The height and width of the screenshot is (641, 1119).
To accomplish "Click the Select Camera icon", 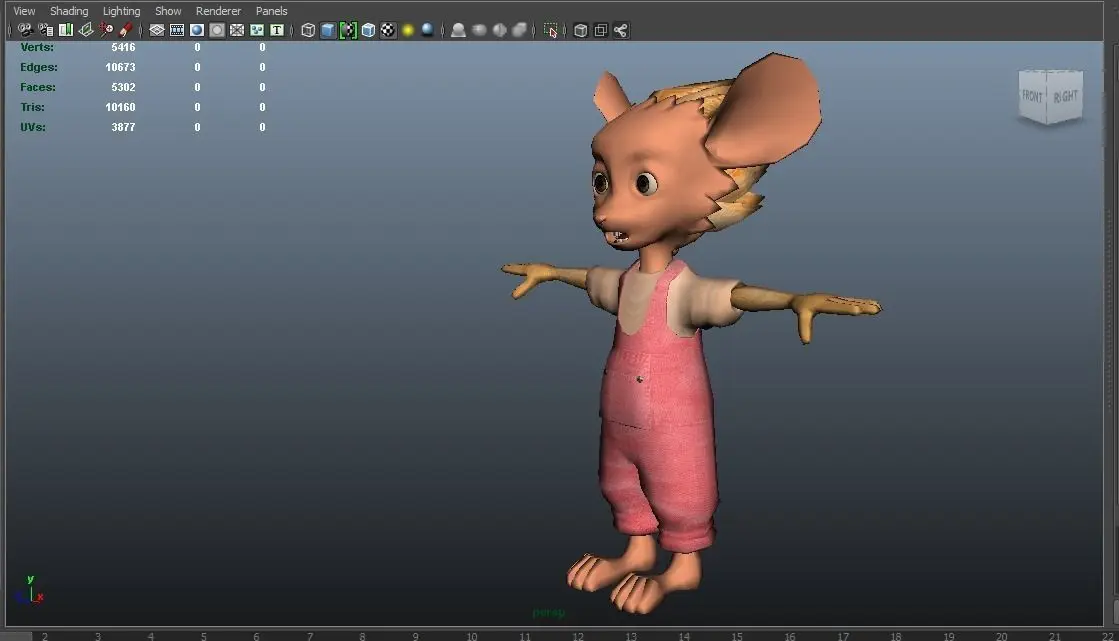I will (x=26, y=30).
